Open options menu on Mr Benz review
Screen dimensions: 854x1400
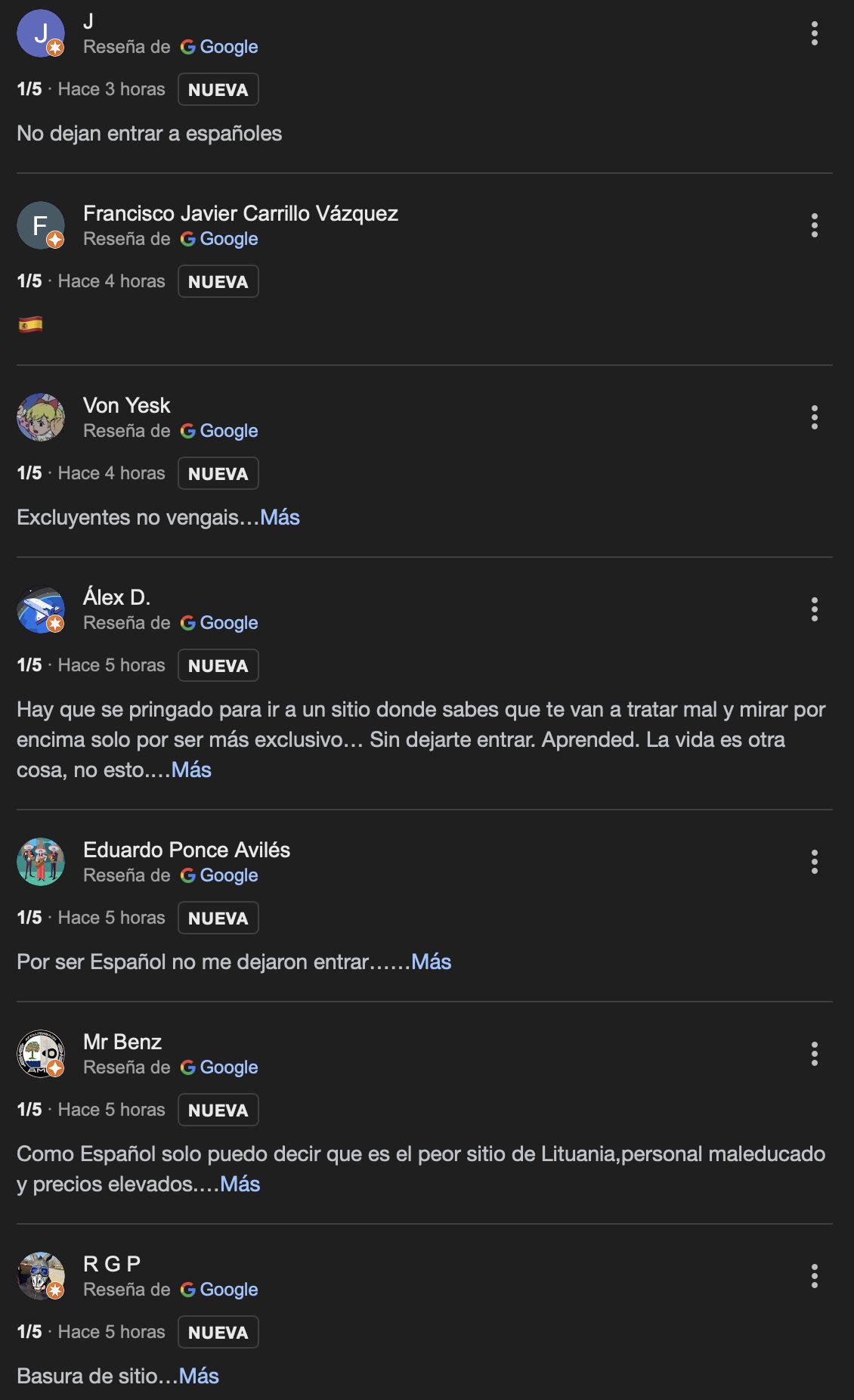(x=814, y=1054)
